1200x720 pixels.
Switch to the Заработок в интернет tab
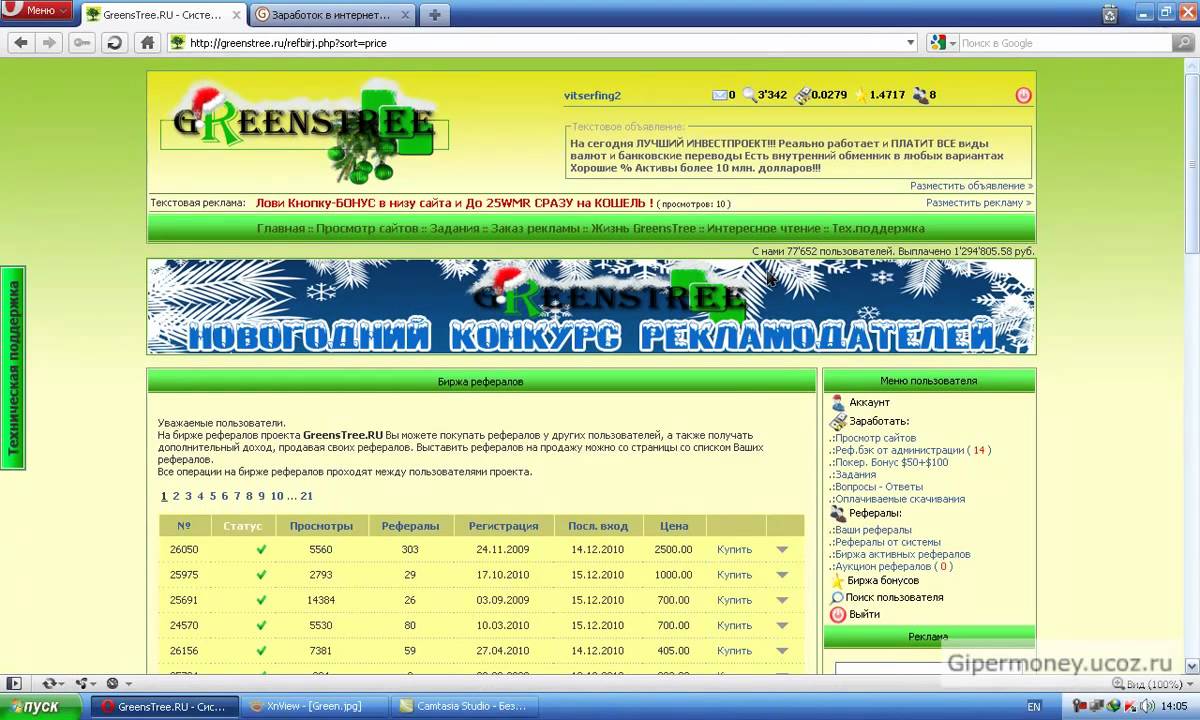(x=333, y=14)
